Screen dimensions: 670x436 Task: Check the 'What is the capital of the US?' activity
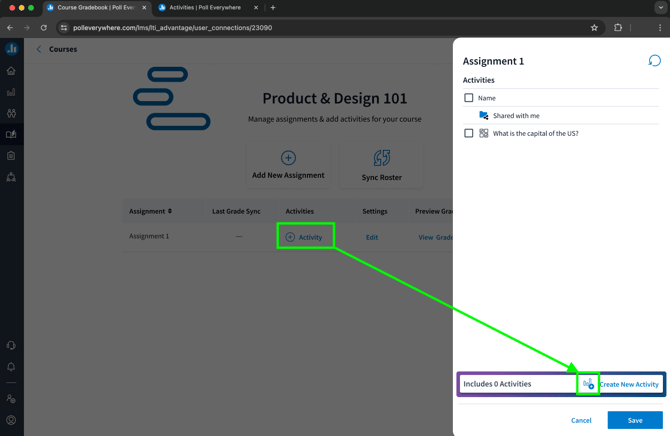(x=469, y=133)
